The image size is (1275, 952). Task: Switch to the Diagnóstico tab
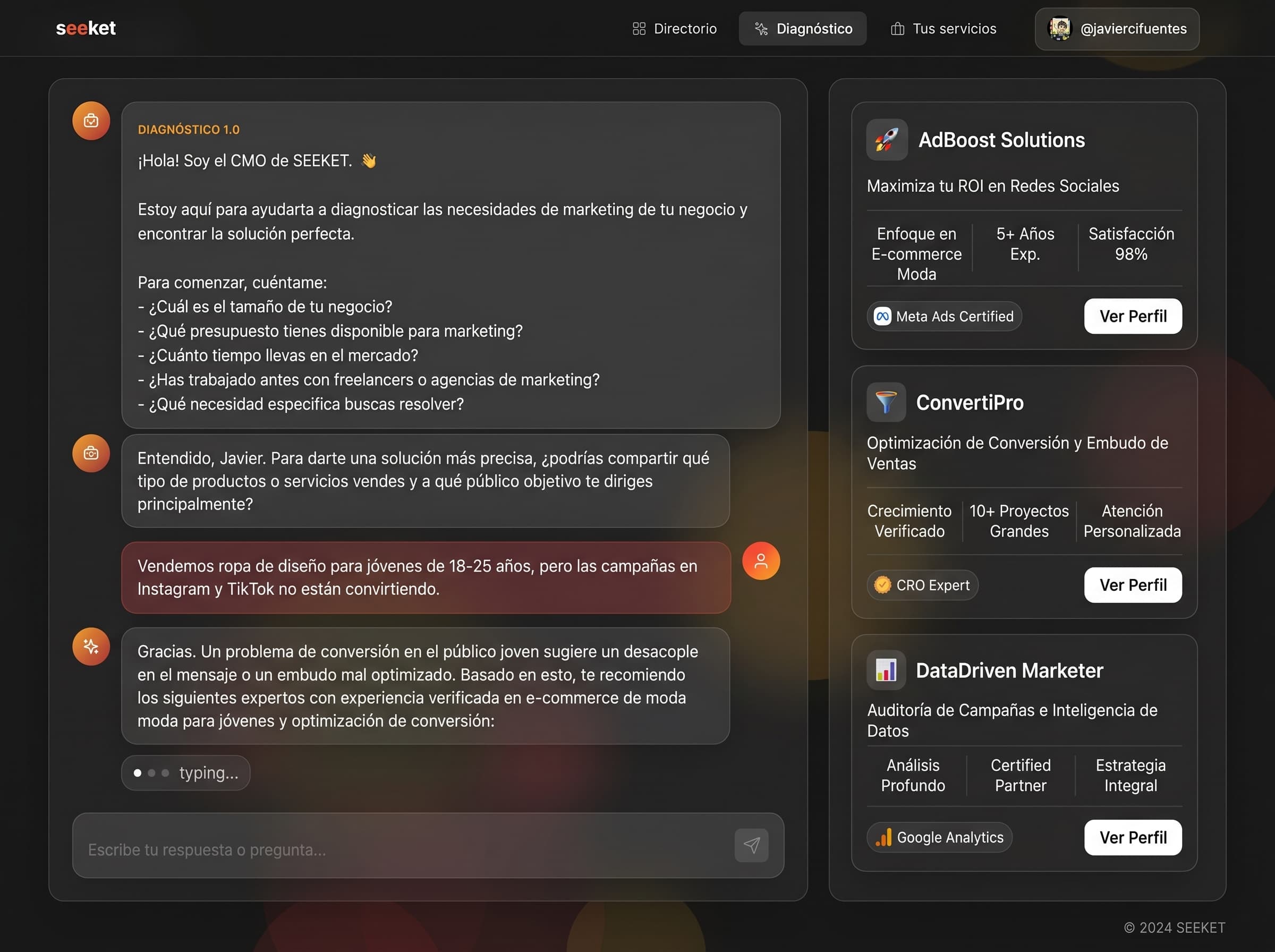[803, 29]
